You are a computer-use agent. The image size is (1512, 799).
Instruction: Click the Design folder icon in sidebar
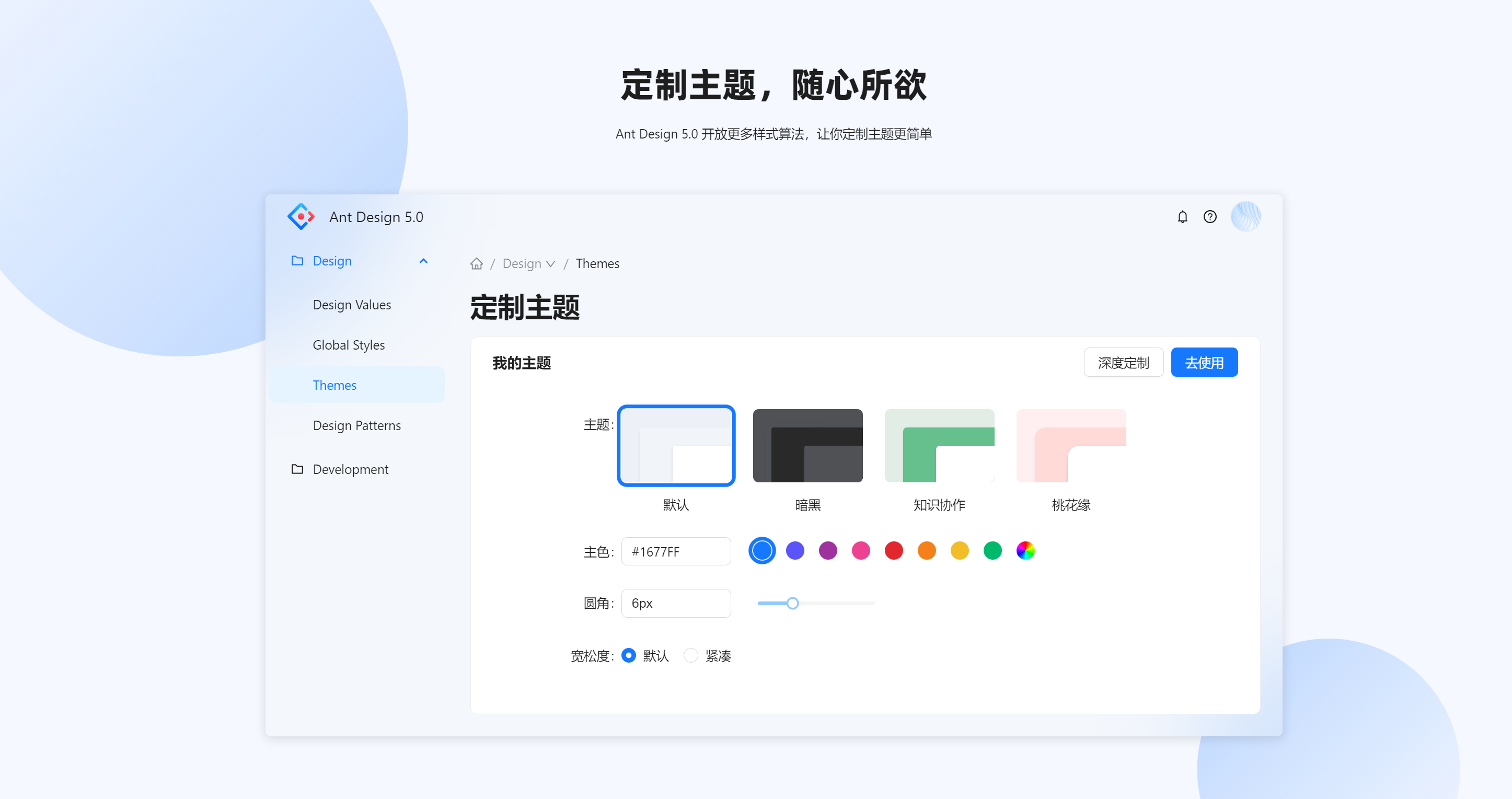(297, 261)
